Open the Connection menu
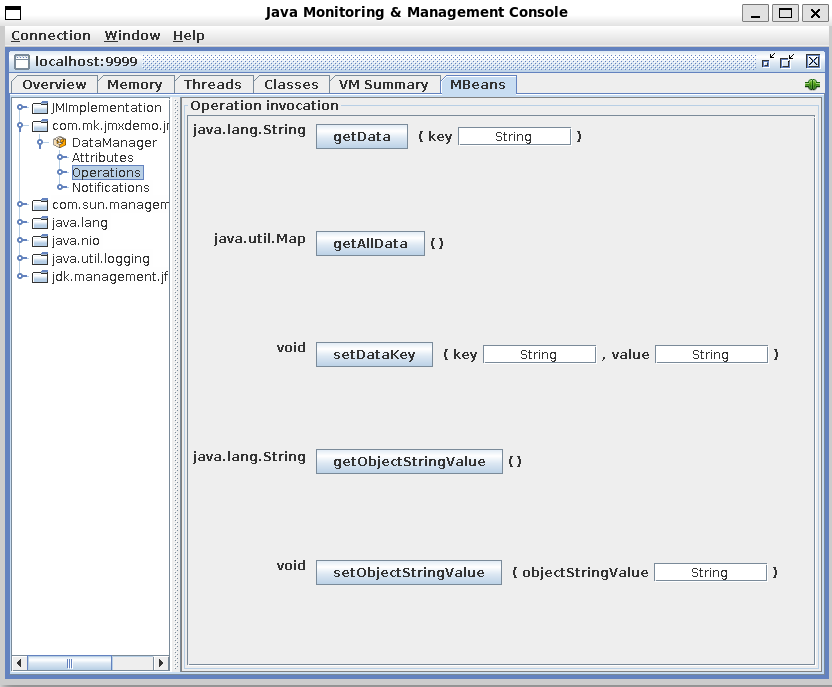This screenshot has width=832, height=687. (51, 36)
